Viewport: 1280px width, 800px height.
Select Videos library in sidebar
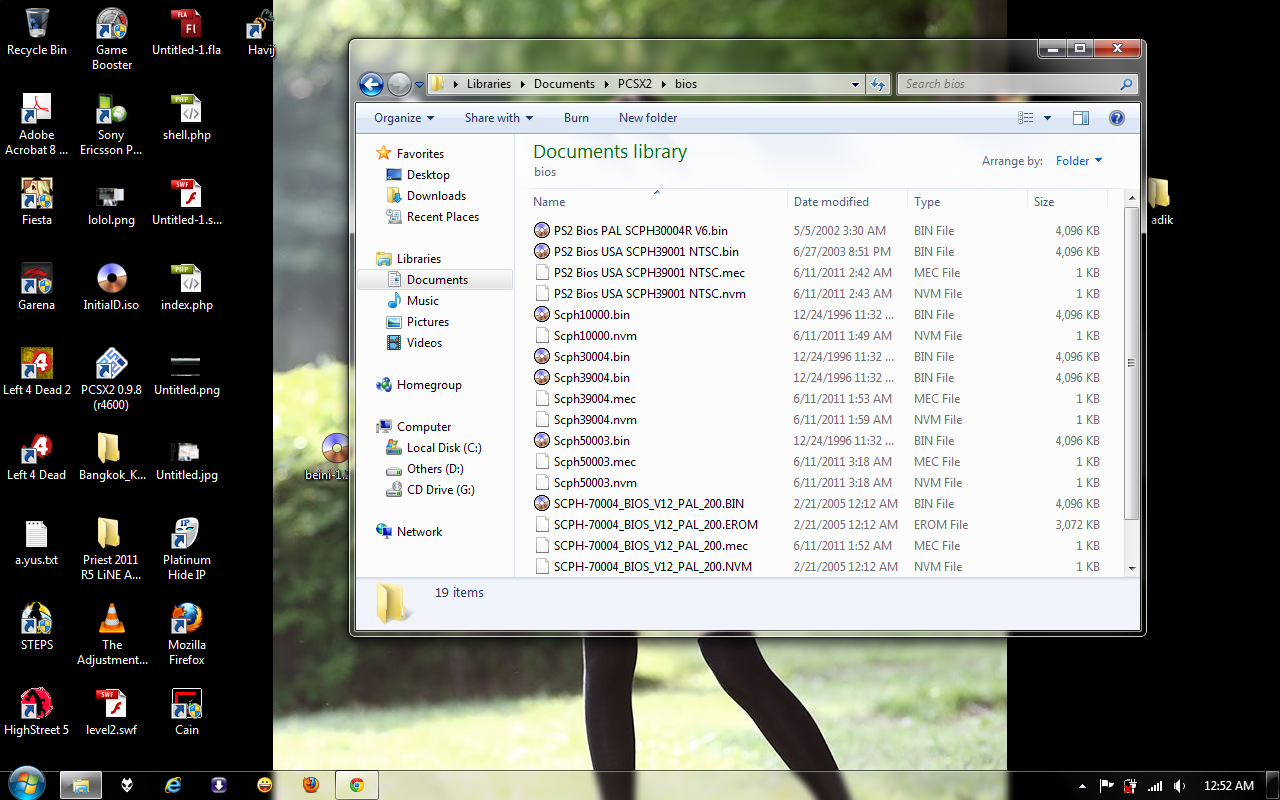[424, 343]
